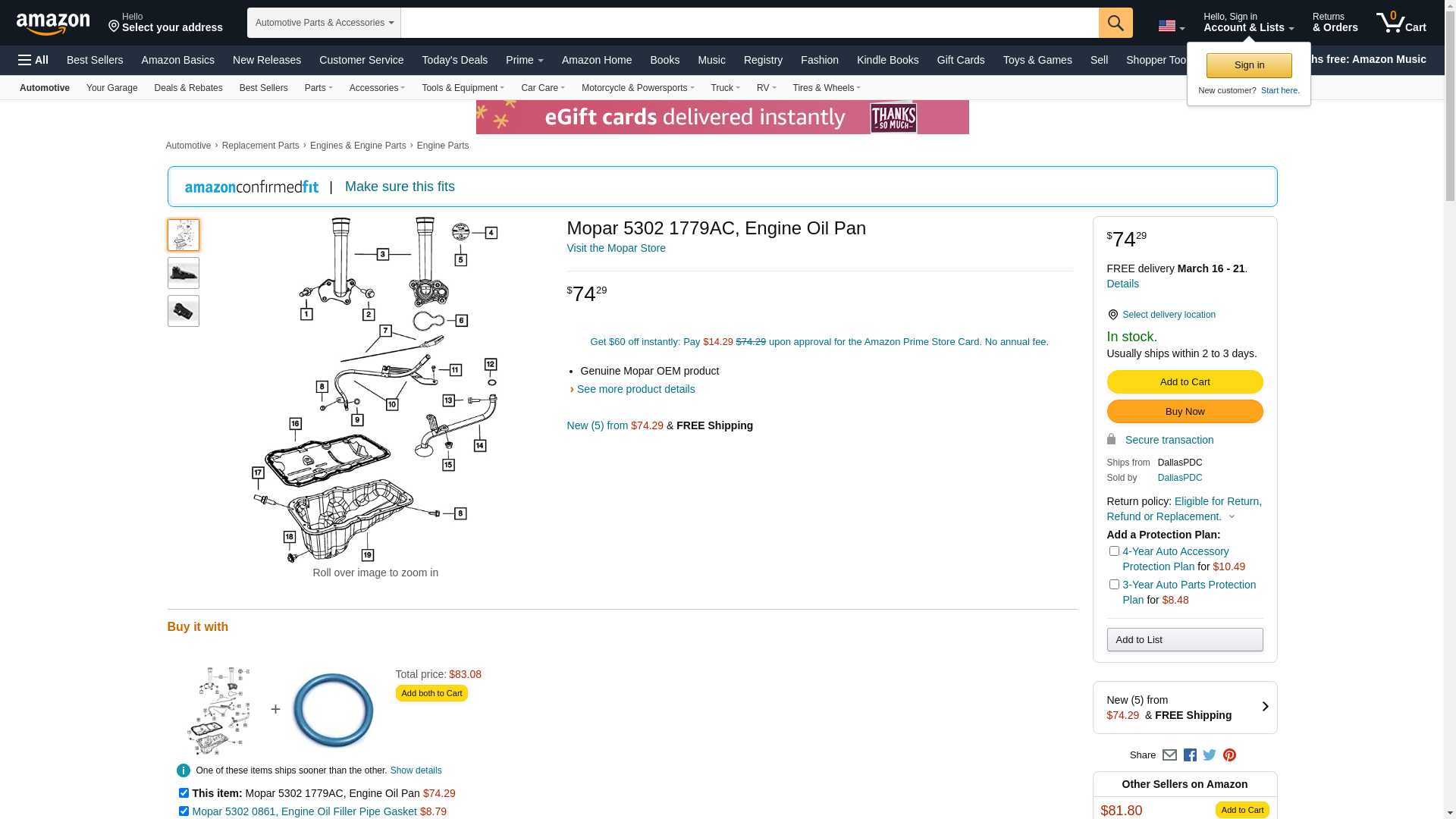The height and width of the screenshot is (819, 1456).
Task: Open the Your Garage tab
Action: pyautogui.click(x=111, y=88)
